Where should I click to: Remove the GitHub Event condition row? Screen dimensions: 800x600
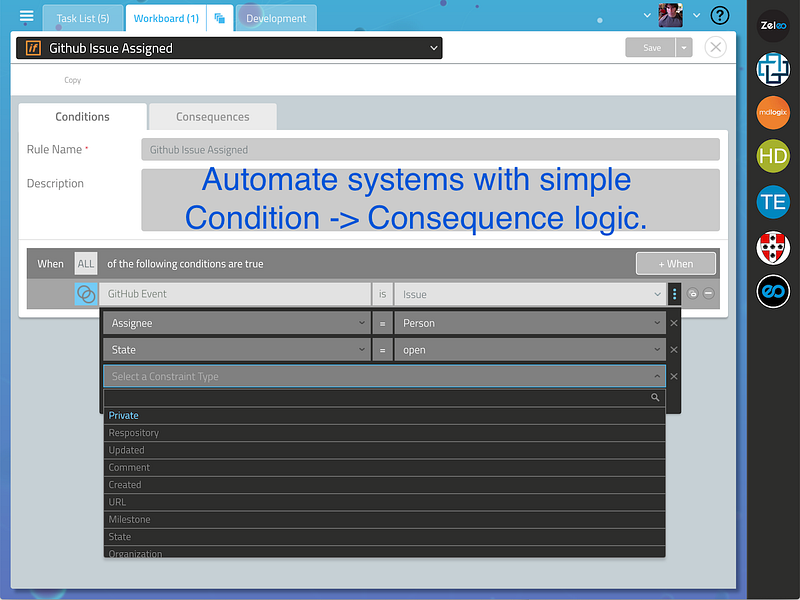709,293
